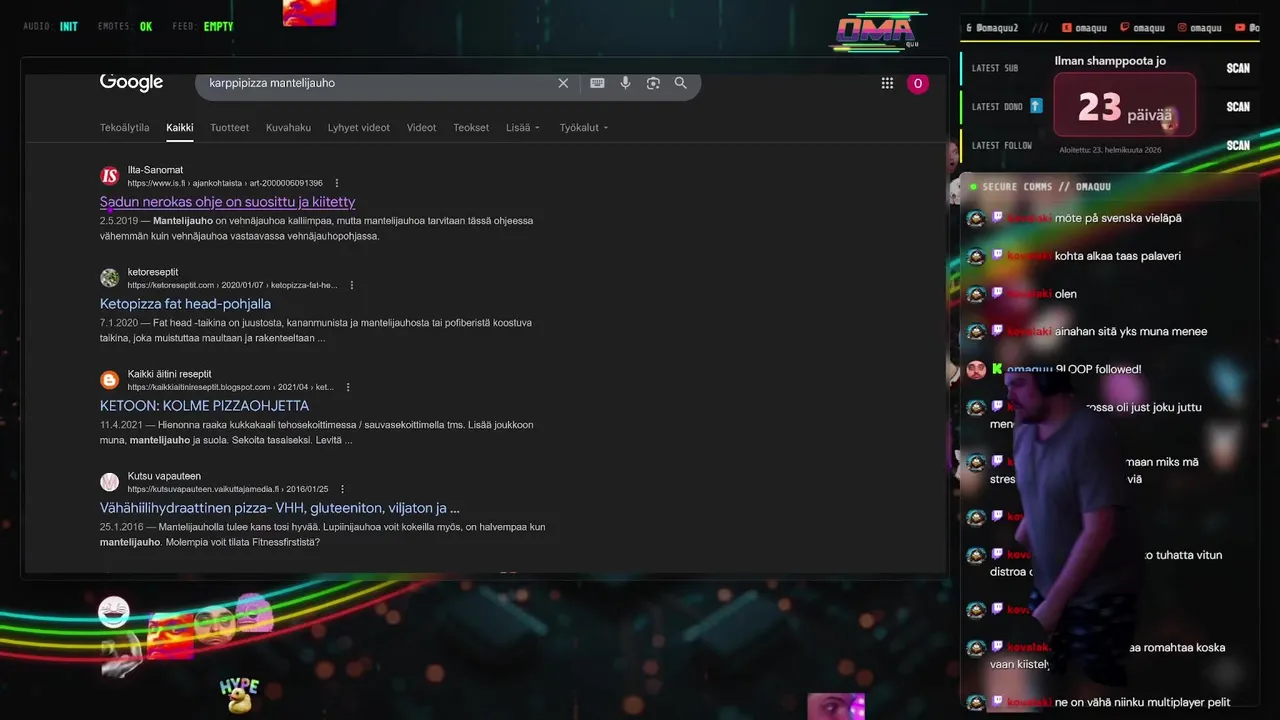1280x720 pixels.
Task: Switch to the Kuvahaku tab
Action: [288, 128]
